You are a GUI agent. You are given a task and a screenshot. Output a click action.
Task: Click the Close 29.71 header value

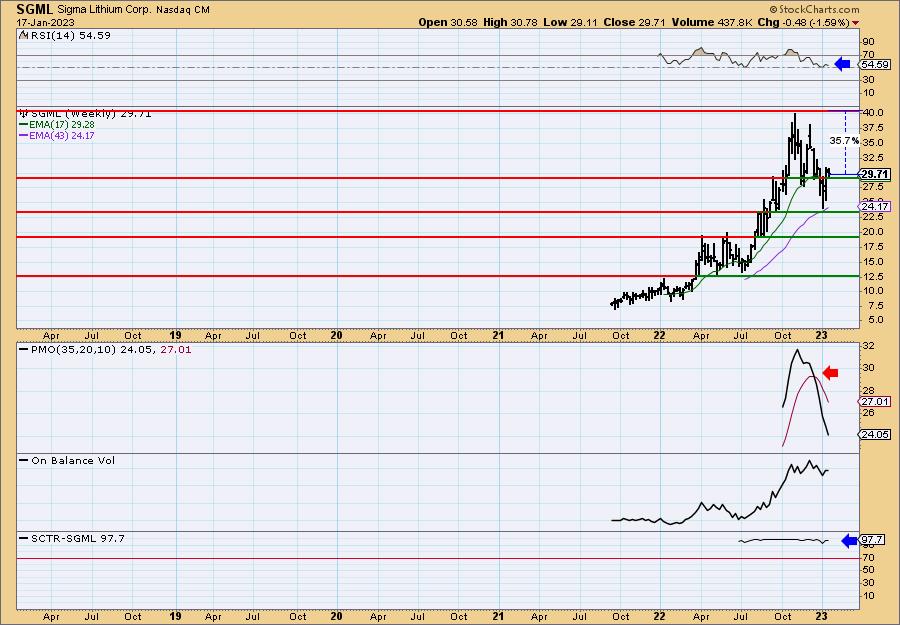point(634,22)
